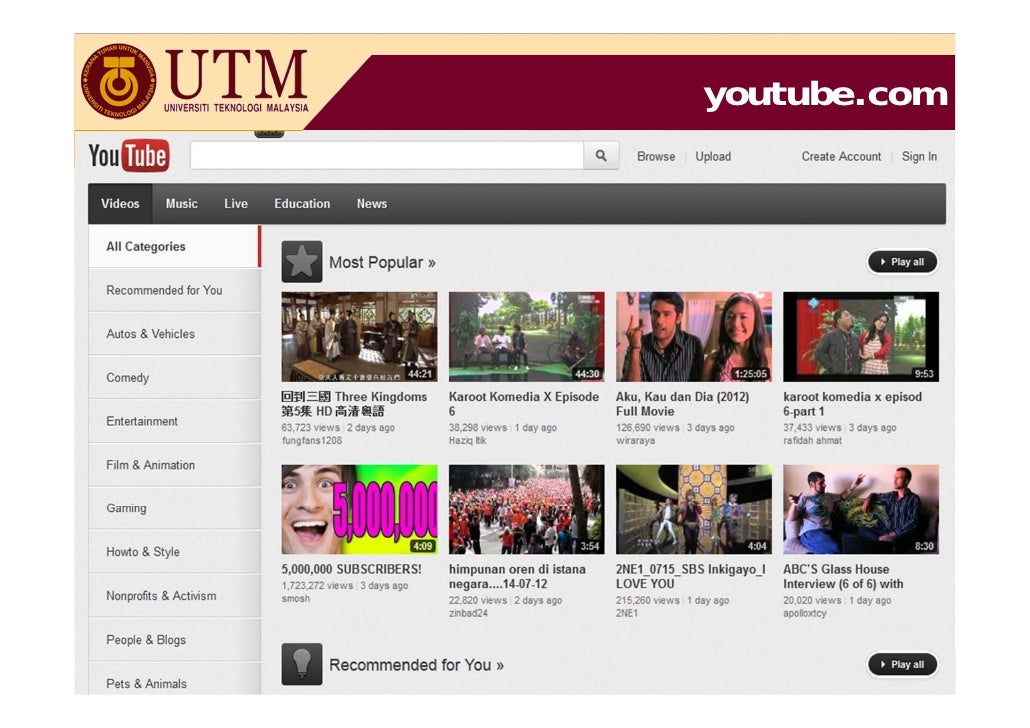
Task: Select Film & Animation category
Action: [175, 465]
